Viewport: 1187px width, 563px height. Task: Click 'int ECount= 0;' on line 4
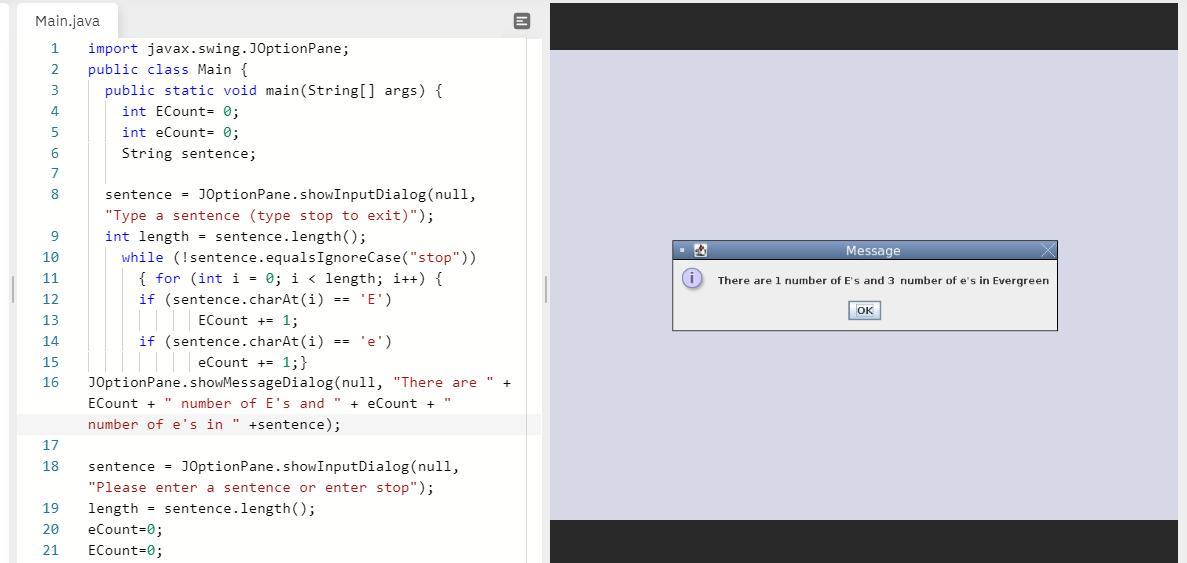[x=180, y=111]
